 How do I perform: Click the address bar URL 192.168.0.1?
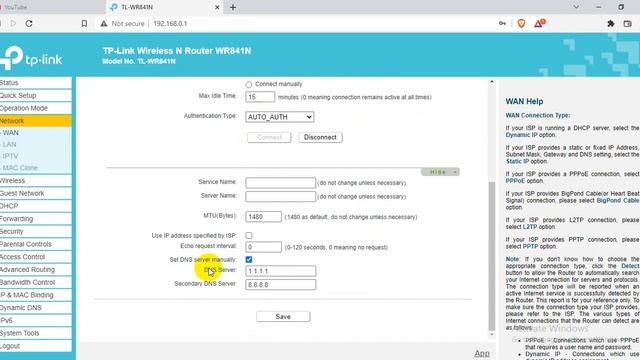(170, 24)
